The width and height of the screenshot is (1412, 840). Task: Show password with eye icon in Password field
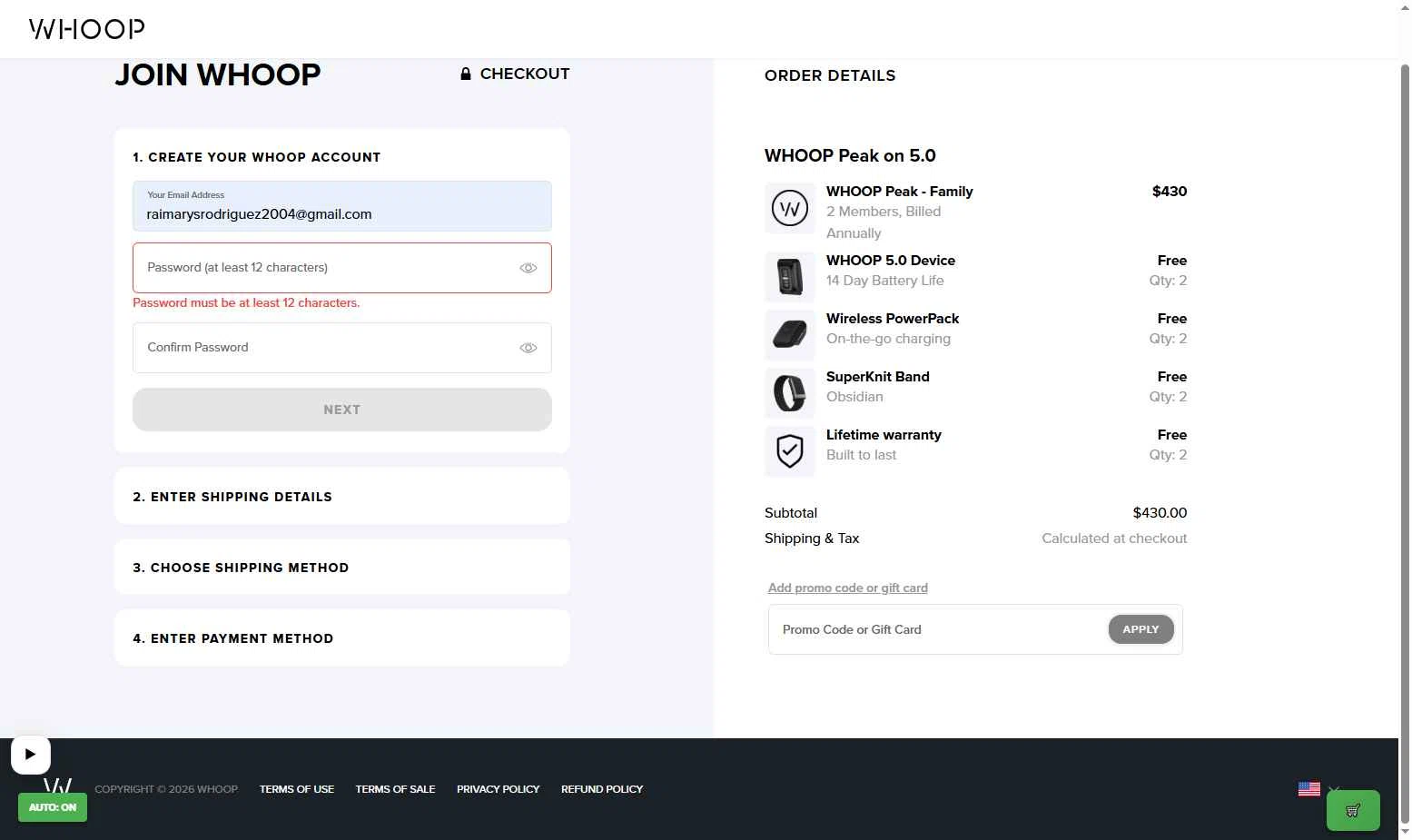click(528, 268)
